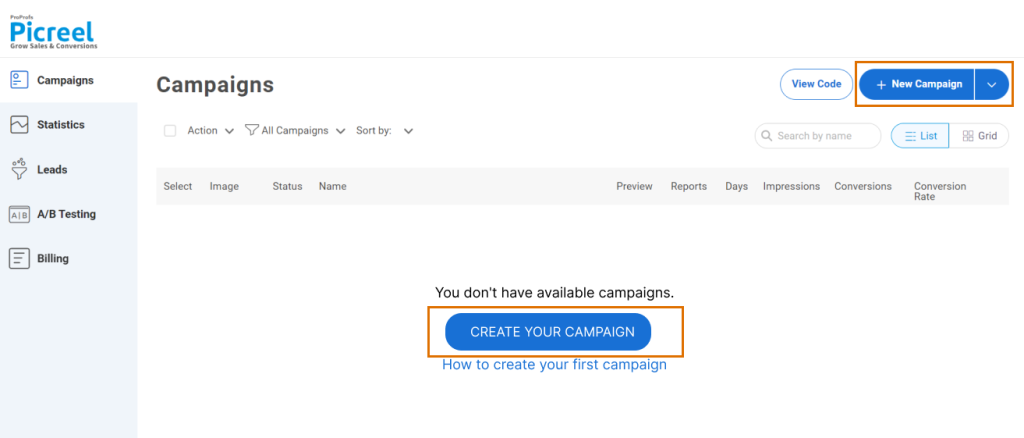Click the Picreel logo
The image size is (1024, 438).
53,30
